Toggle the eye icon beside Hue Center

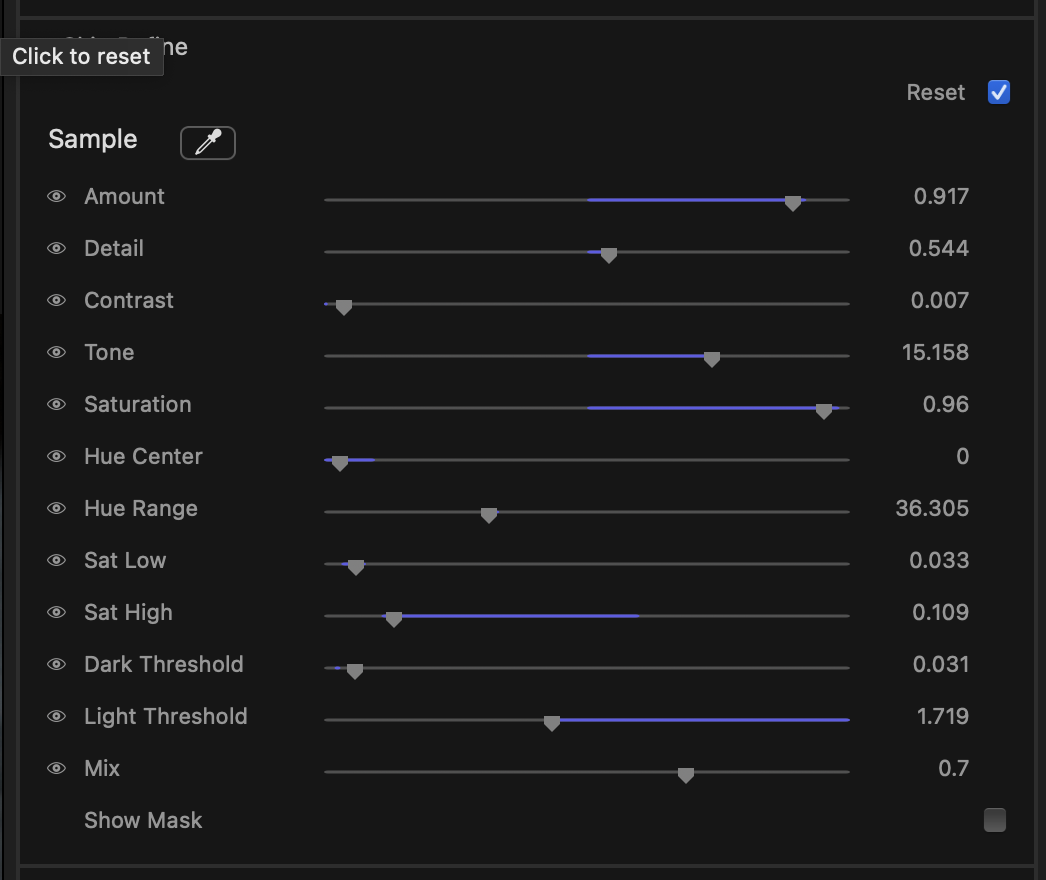[x=57, y=456]
